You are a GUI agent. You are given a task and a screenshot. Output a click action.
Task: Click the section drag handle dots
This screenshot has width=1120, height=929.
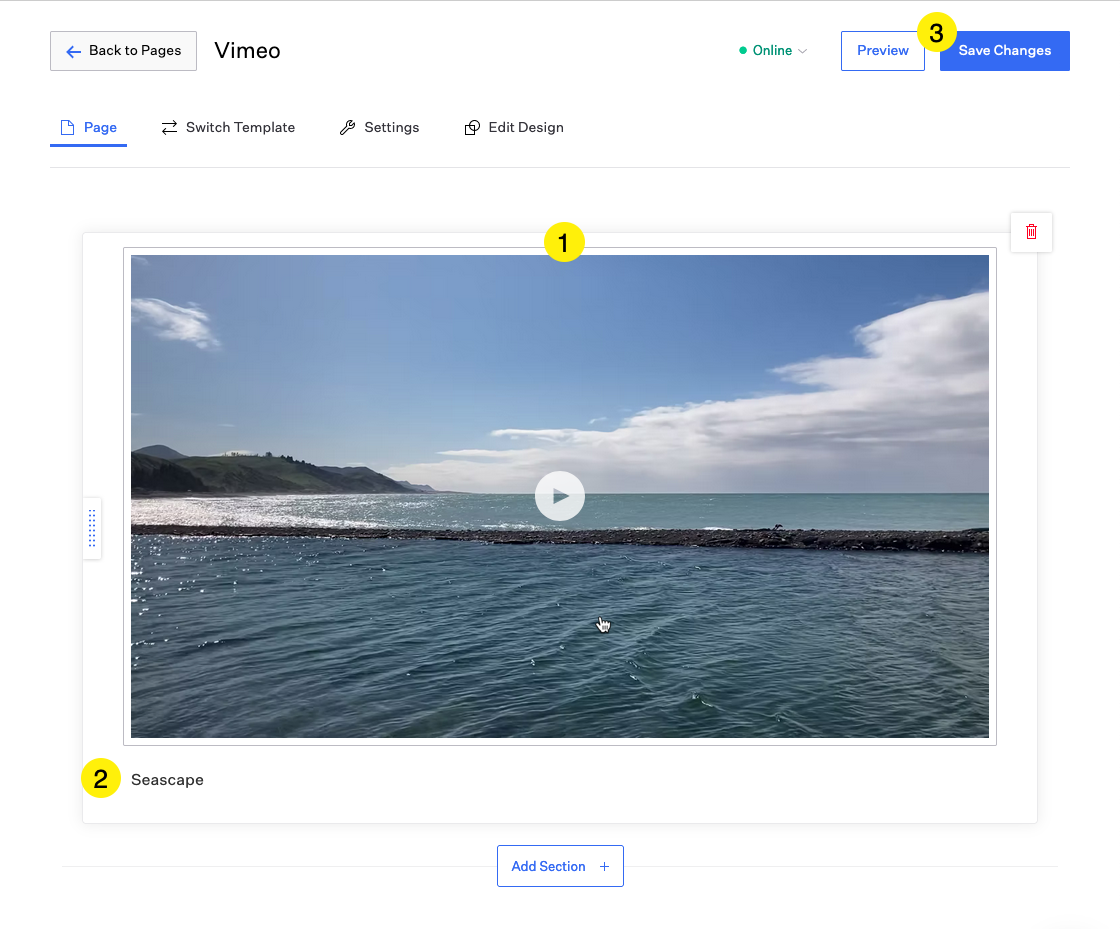click(92, 528)
